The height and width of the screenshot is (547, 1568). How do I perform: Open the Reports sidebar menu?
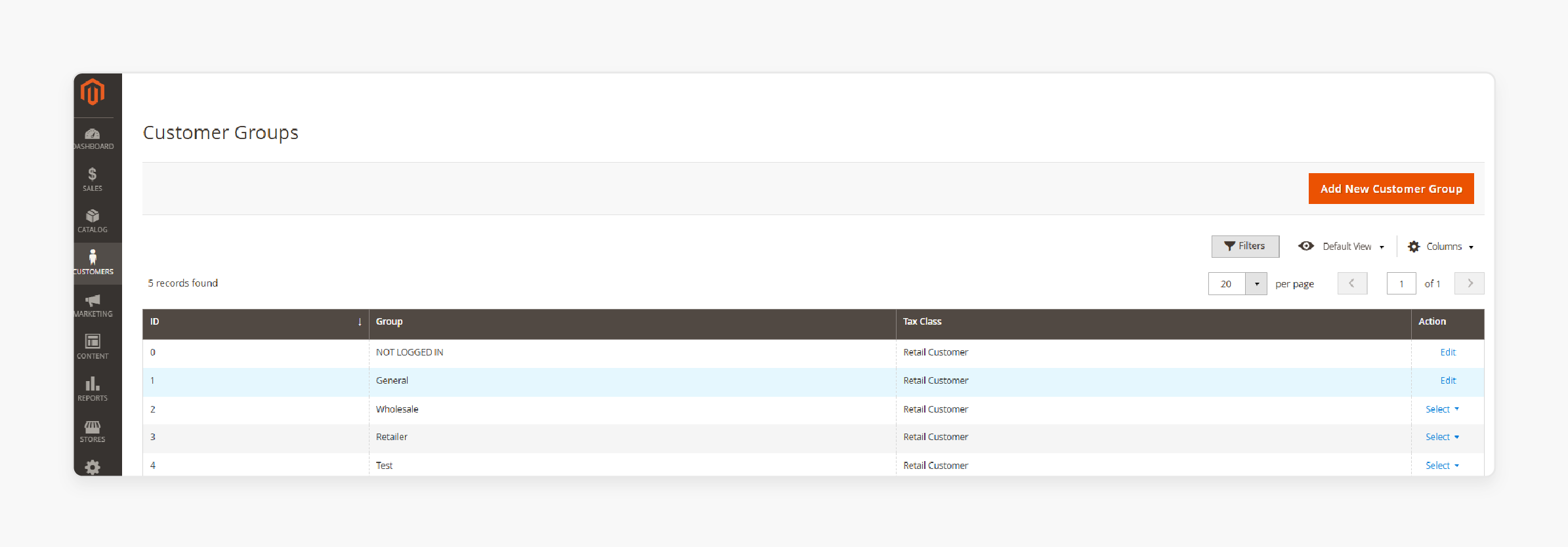(93, 390)
